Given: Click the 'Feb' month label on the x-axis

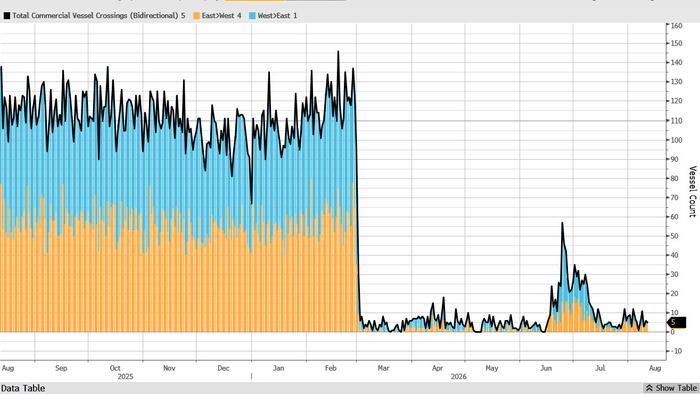Looking at the screenshot, I should coord(330,368).
